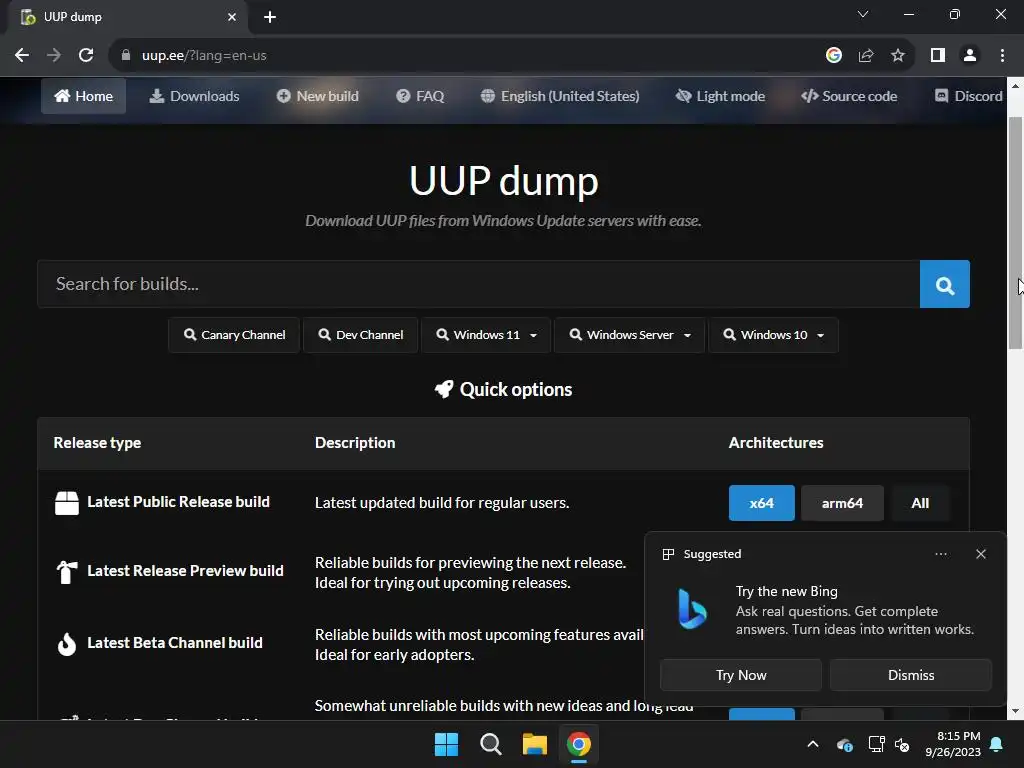Open the Chrome profile avatar icon
Viewport: 1024px width, 768px height.
pos(970,56)
